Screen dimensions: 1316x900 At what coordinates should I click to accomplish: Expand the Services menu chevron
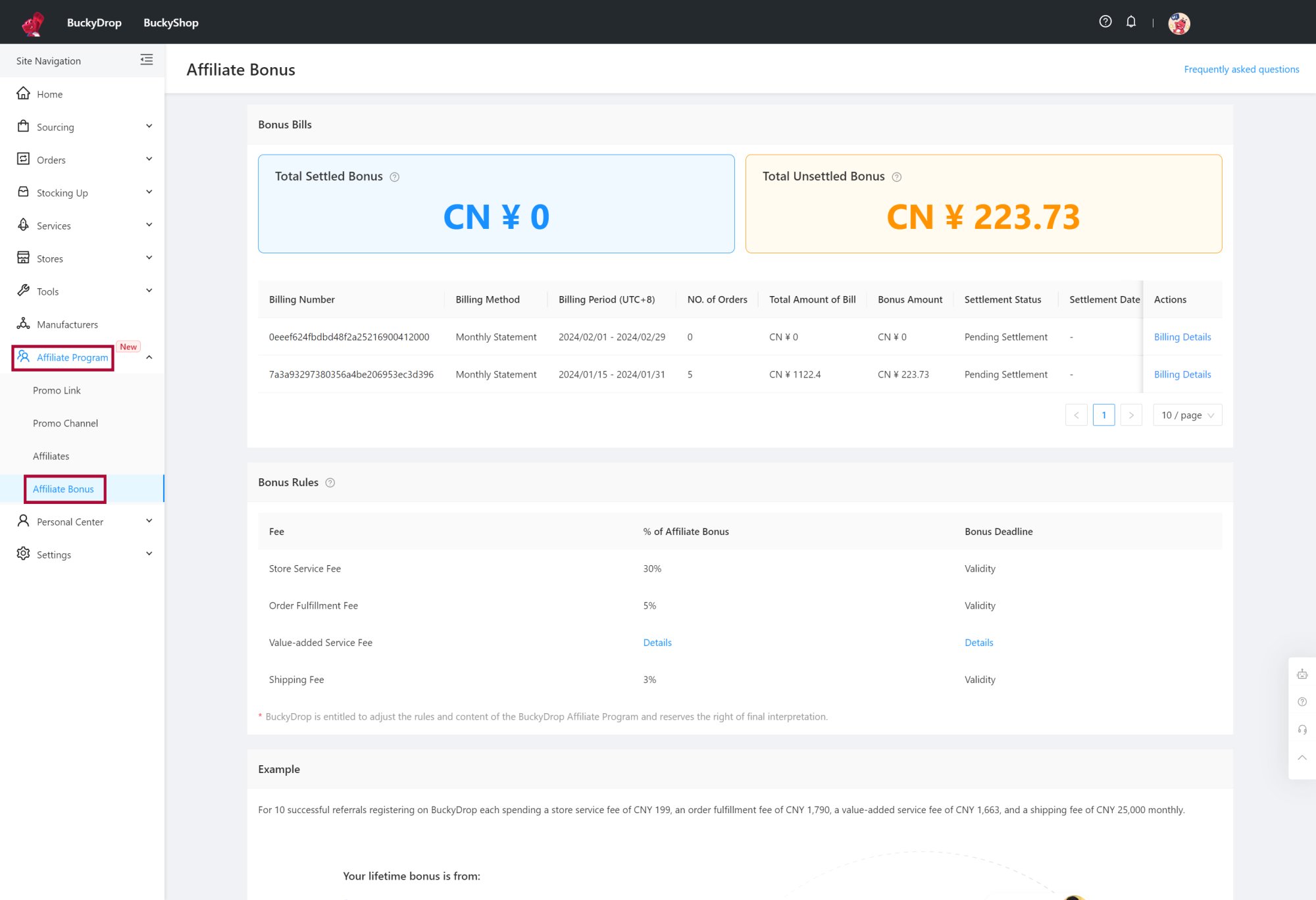[x=149, y=225]
